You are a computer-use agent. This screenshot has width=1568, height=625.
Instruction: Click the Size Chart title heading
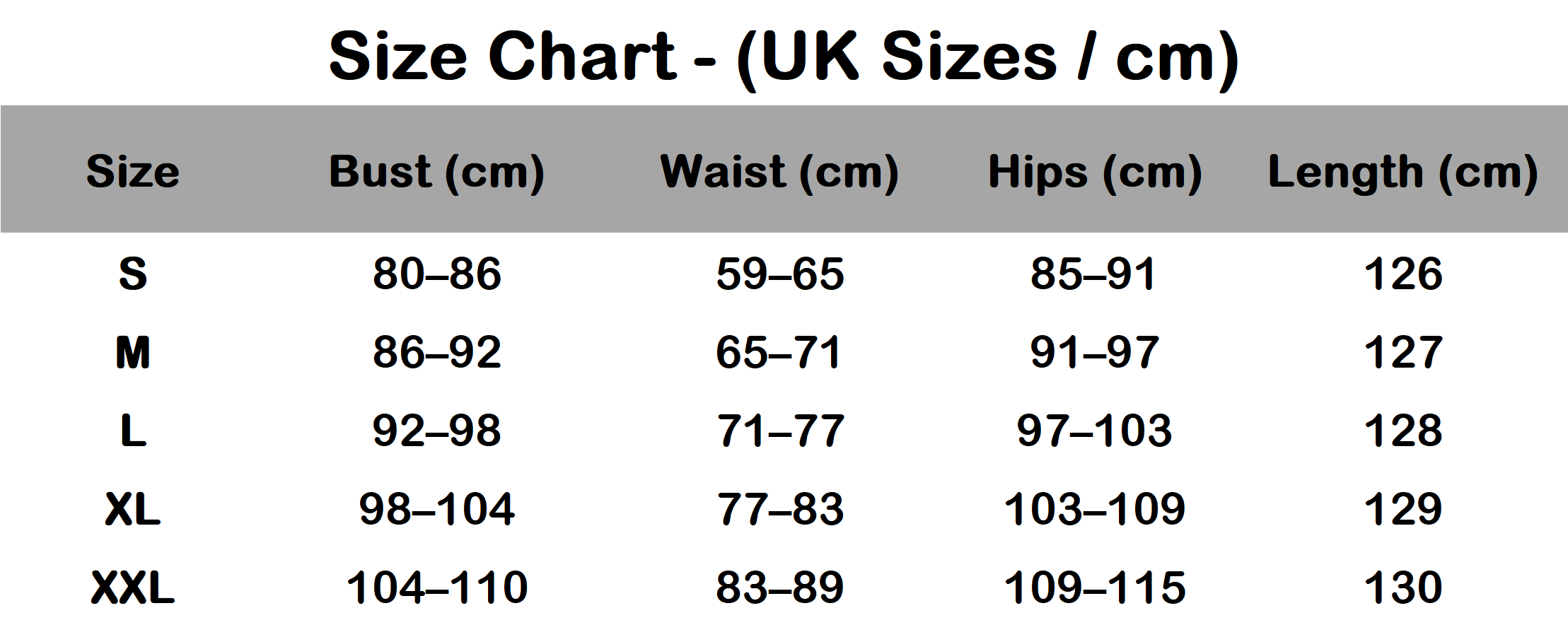tap(783, 57)
